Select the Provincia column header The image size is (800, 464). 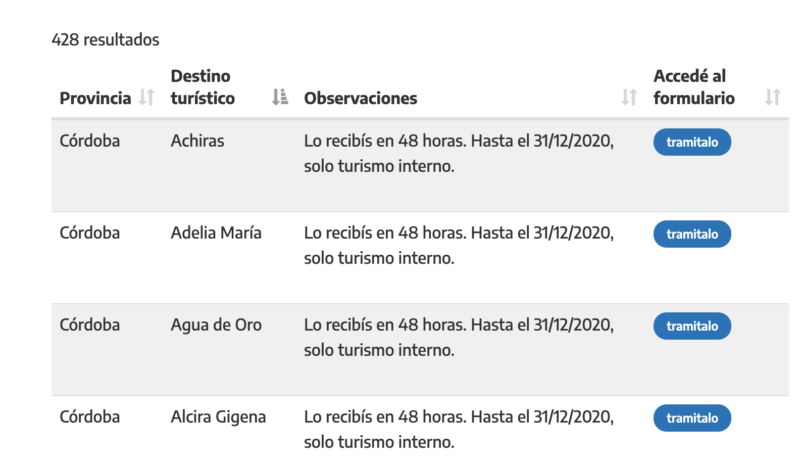pos(95,98)
